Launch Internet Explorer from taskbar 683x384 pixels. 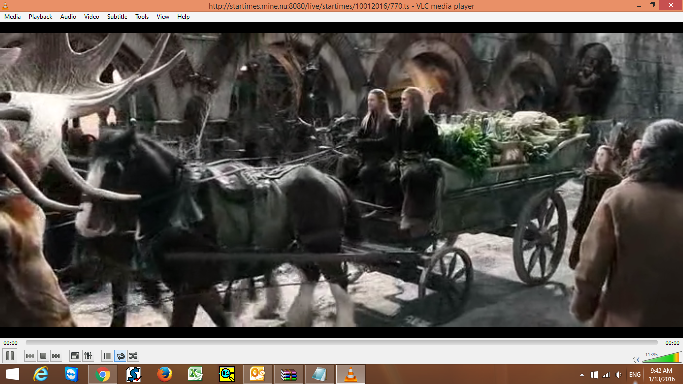(41, 374)
